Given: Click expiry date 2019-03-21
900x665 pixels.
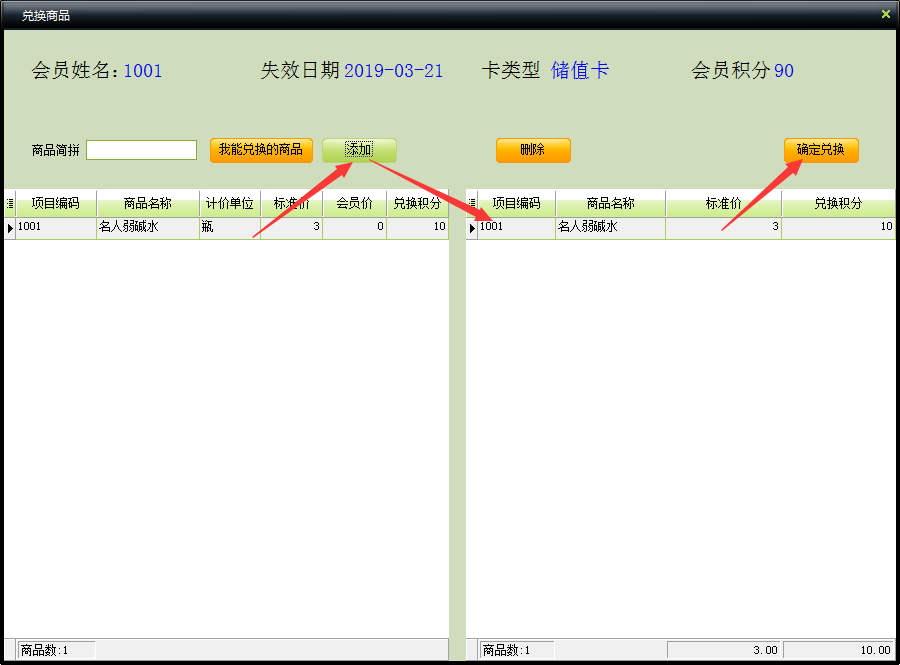Looking at the screenshot, I should point(394,71).
